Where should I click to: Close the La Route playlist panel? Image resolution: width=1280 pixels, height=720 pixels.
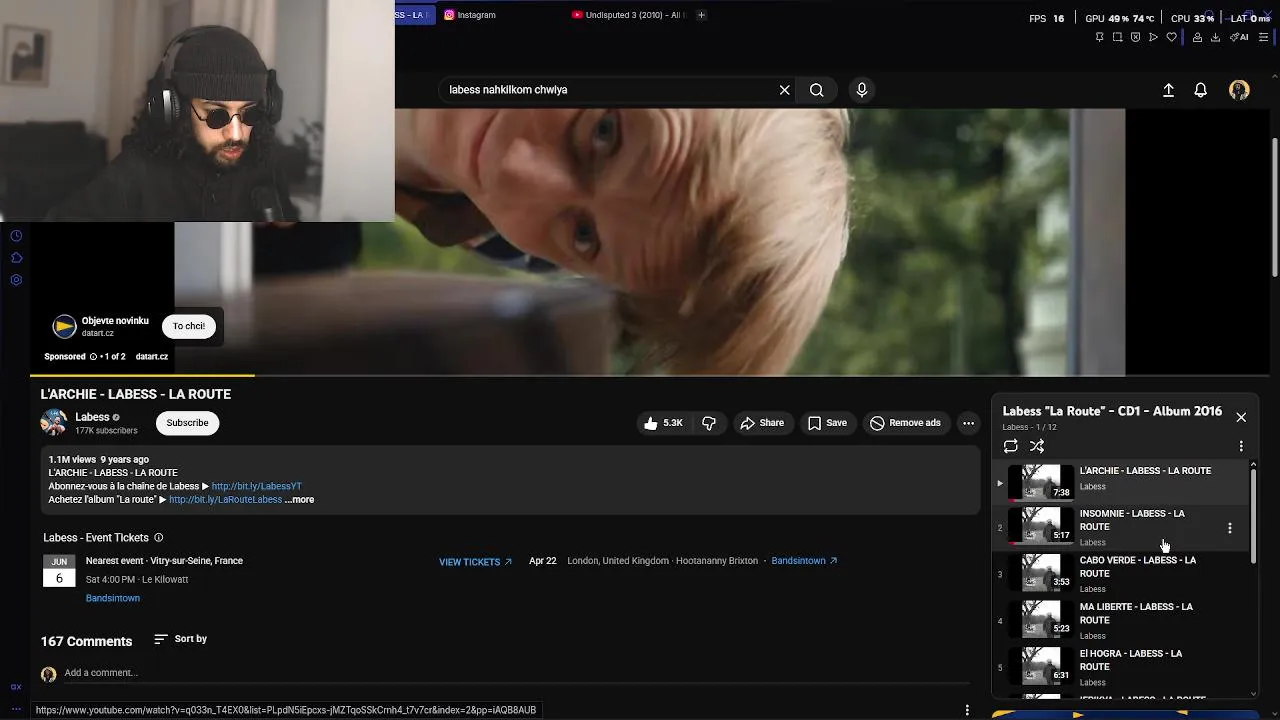click(1241, 417)
